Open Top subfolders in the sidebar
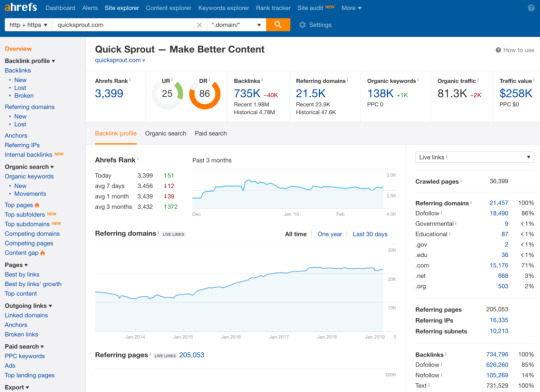Viewport: 540px width, 392px height. tap(25, 214)
